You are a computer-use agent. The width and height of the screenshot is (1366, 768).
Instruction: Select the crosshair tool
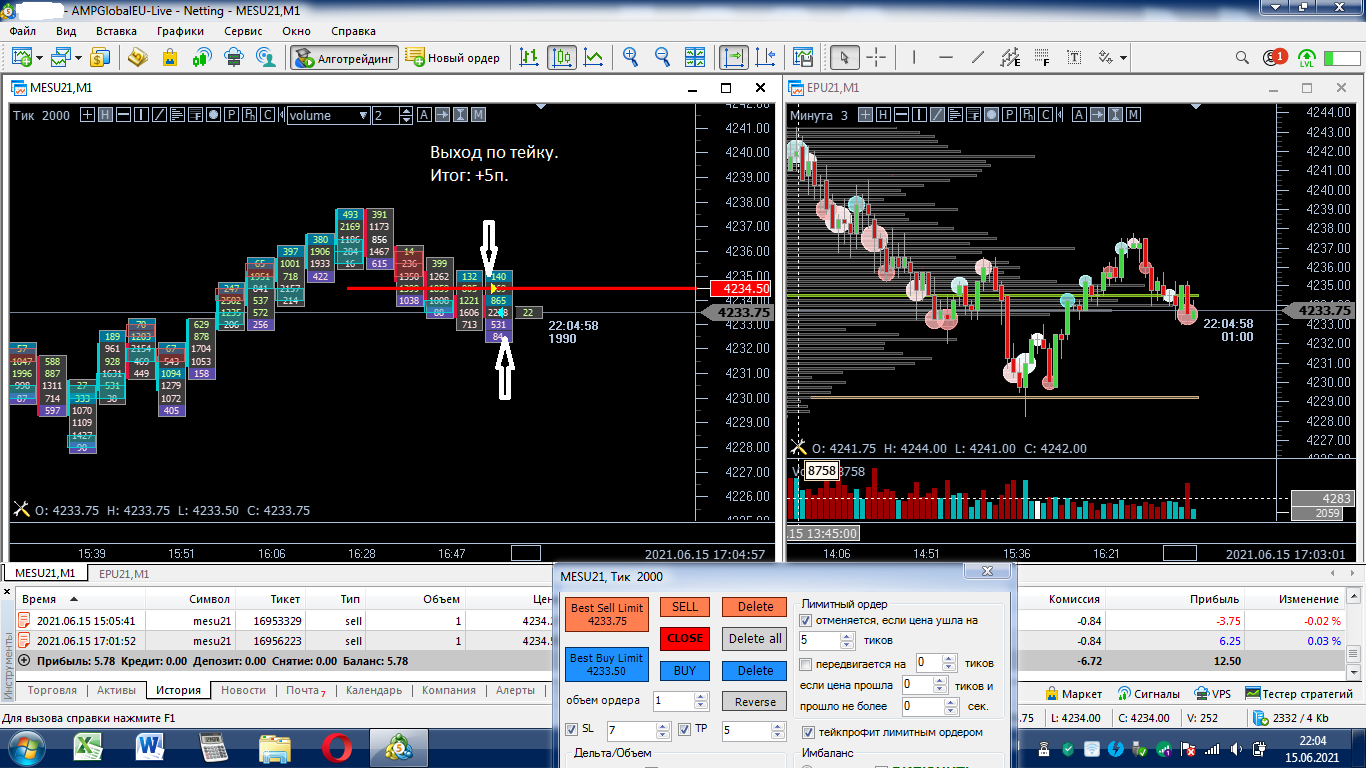tap(876, 57)
